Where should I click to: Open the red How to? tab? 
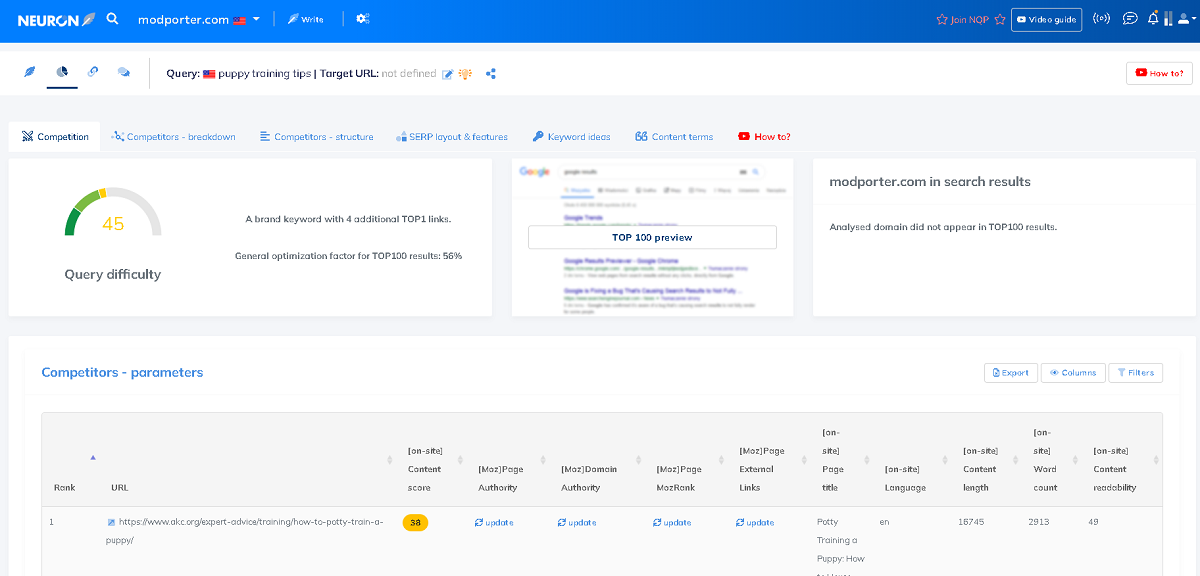pos(764,137)
